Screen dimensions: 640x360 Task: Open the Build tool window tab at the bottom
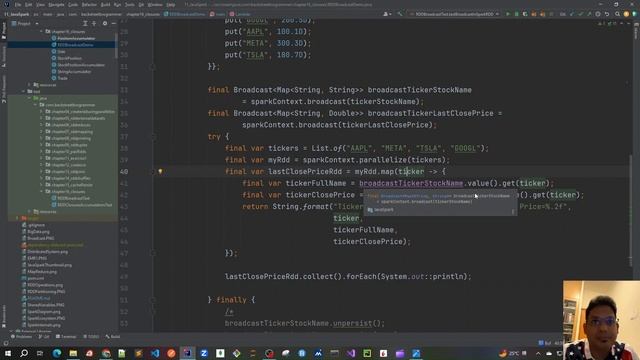[x=113, y=337]
